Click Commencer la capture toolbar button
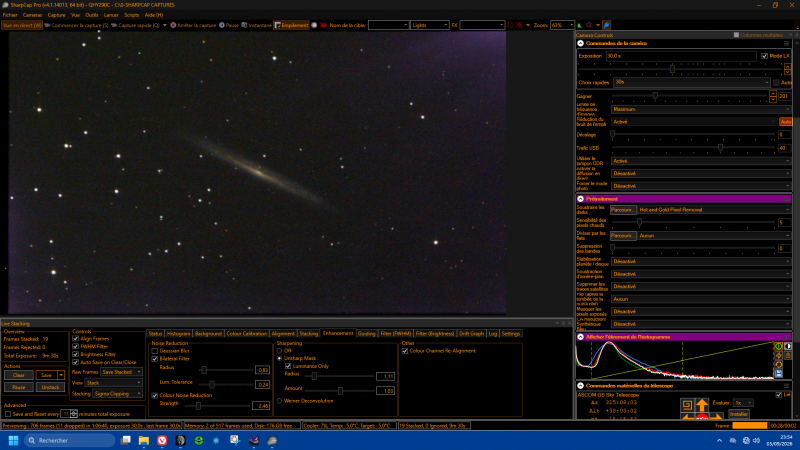The width and height of the screenshot is (800, 450). click(77, 25)
